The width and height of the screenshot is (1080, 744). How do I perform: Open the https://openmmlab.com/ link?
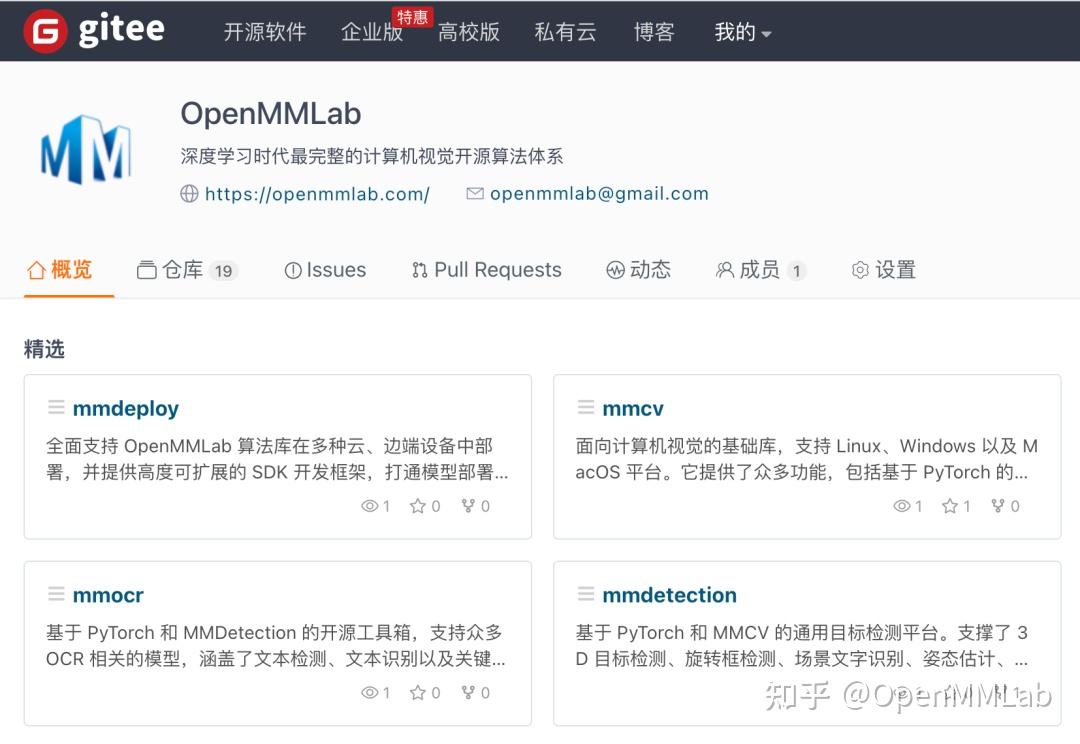tap(318, 194)
